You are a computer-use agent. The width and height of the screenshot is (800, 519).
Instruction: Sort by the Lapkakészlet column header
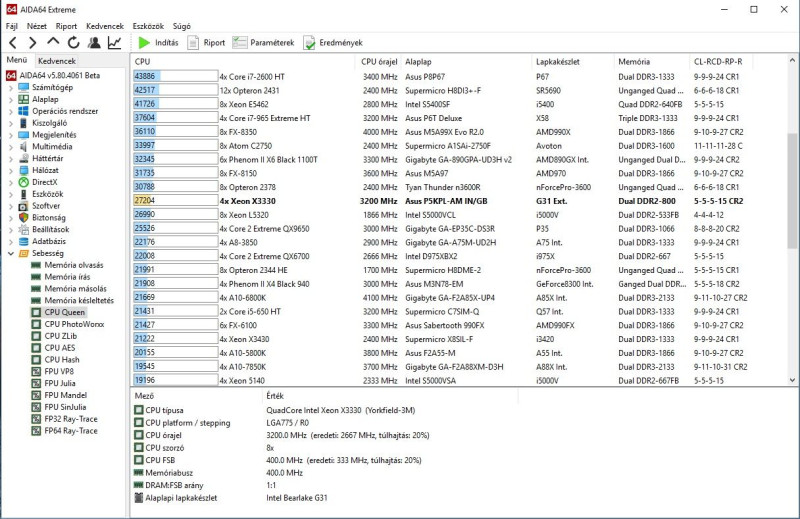click(x=573, y=62)
